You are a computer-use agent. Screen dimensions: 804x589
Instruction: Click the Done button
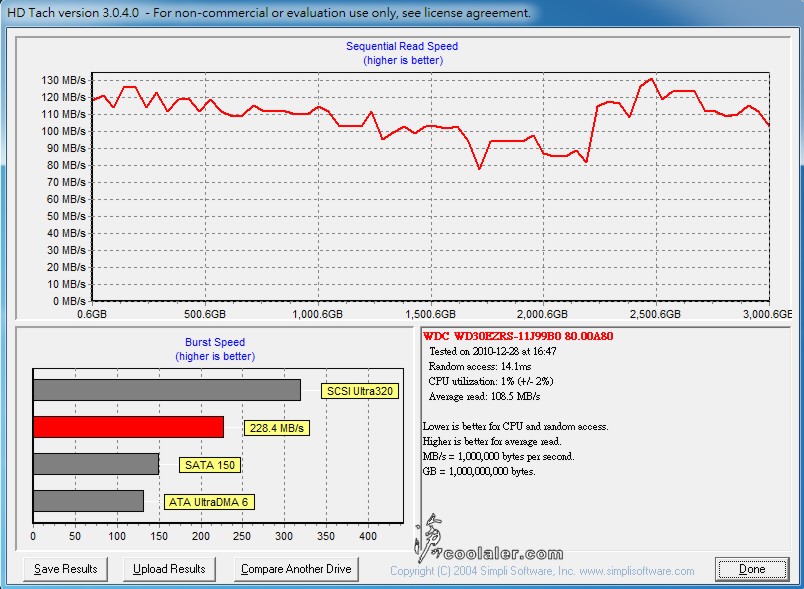752,569
